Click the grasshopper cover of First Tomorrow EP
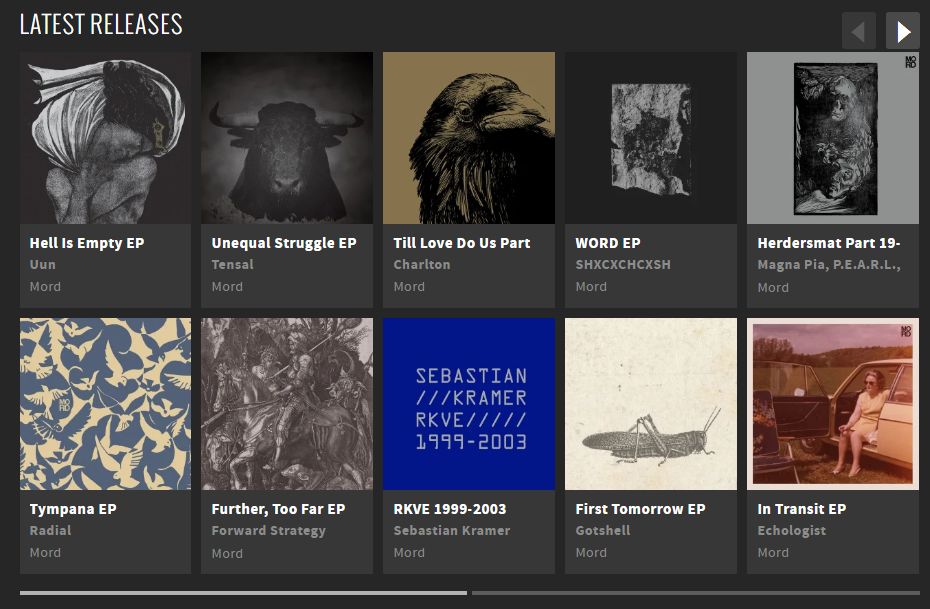Screen dimensions: 930x609 (x=651, y=404)
